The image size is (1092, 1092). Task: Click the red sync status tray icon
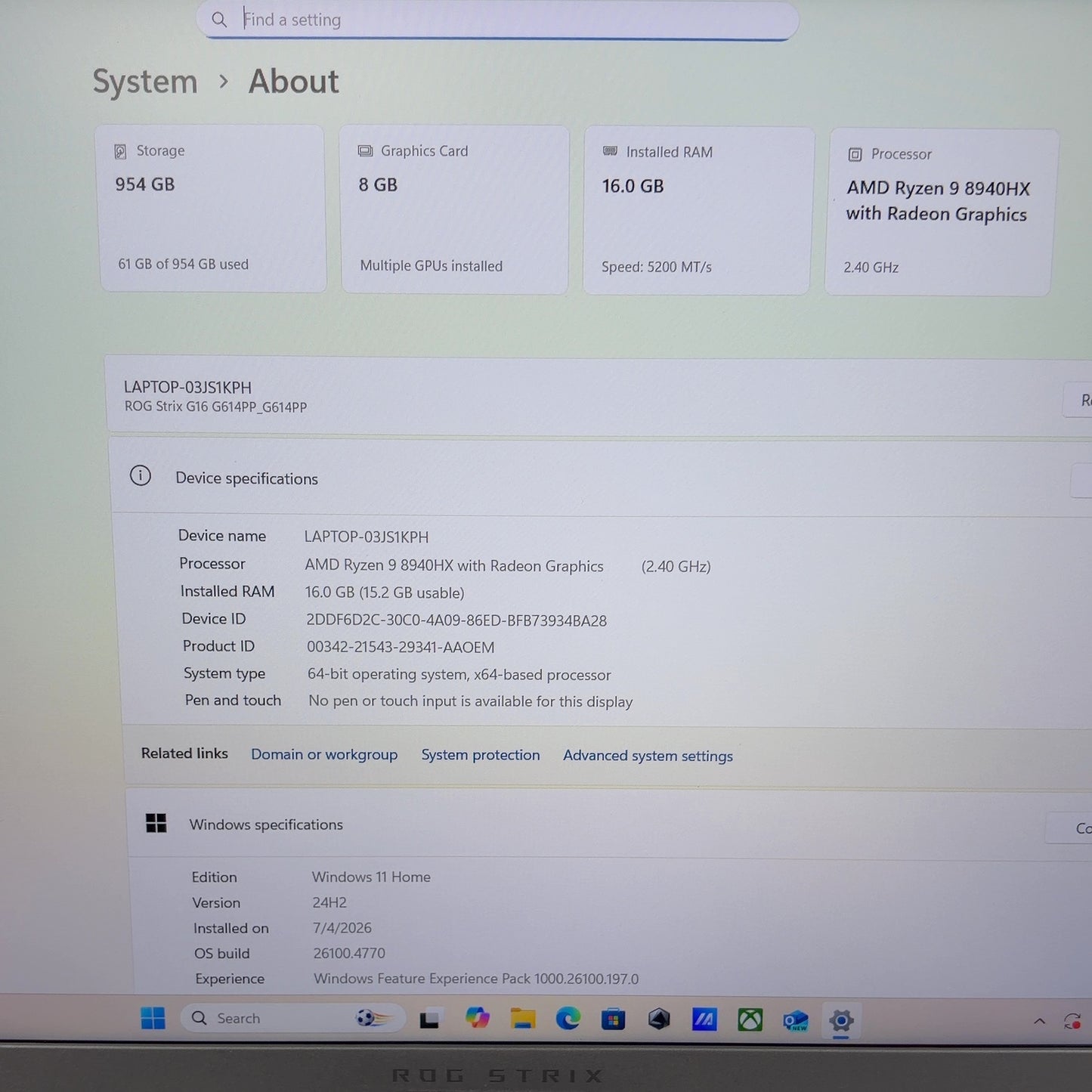[1072, 1022]
